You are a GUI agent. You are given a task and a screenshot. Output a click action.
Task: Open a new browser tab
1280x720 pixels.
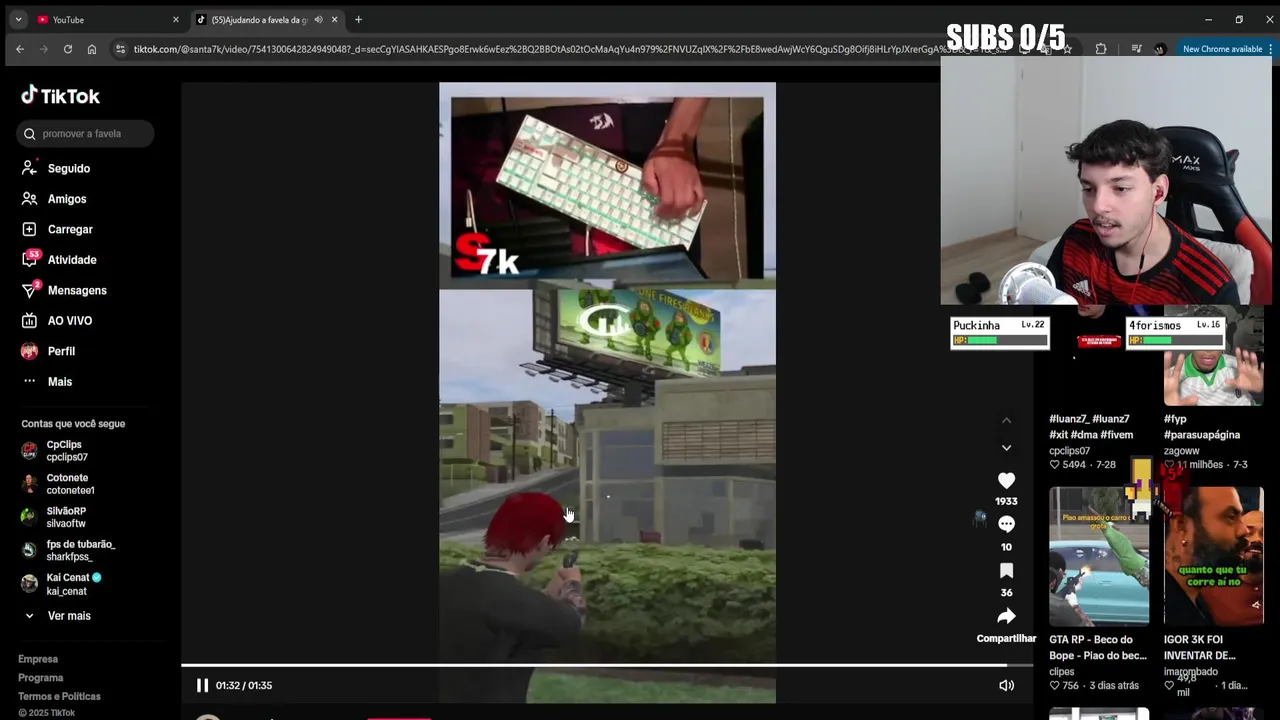358,20
